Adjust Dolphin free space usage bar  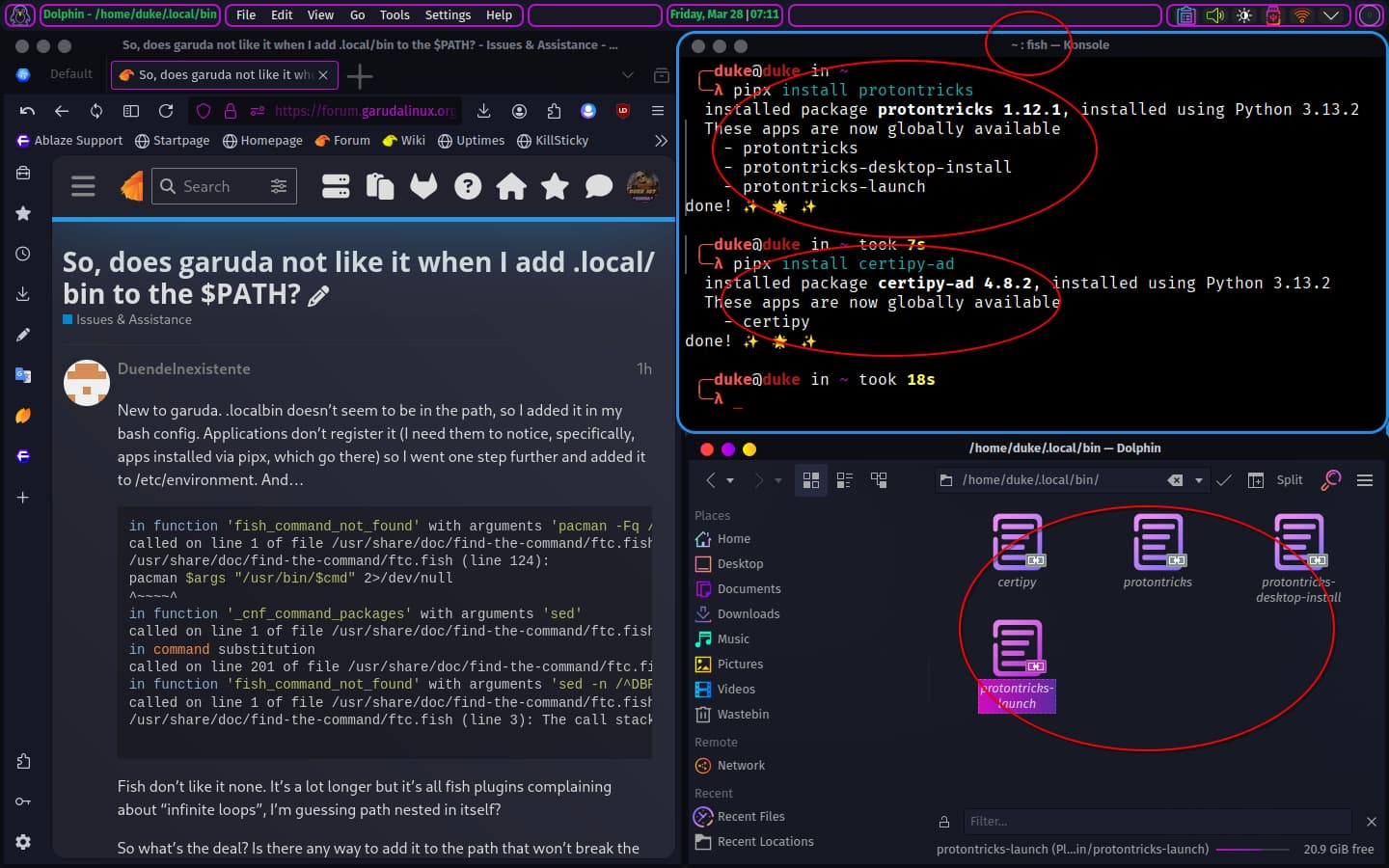point(1252,850)
